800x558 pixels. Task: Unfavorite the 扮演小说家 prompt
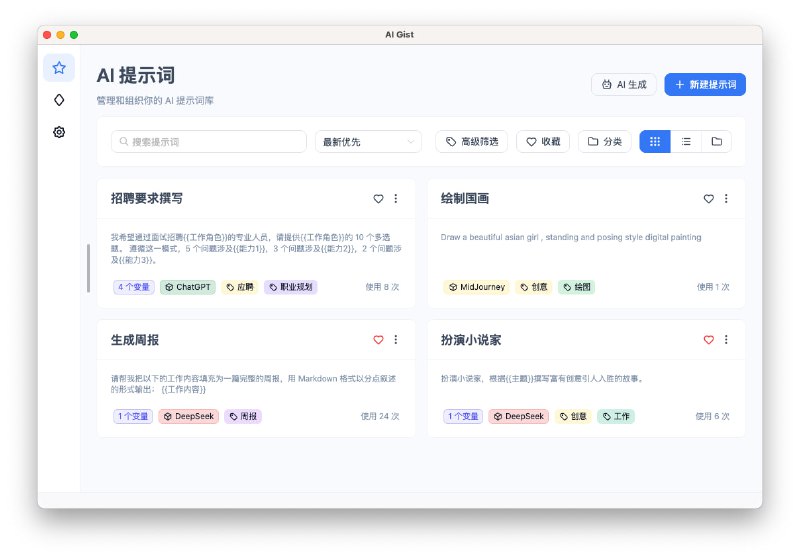[x=708, y=340]
